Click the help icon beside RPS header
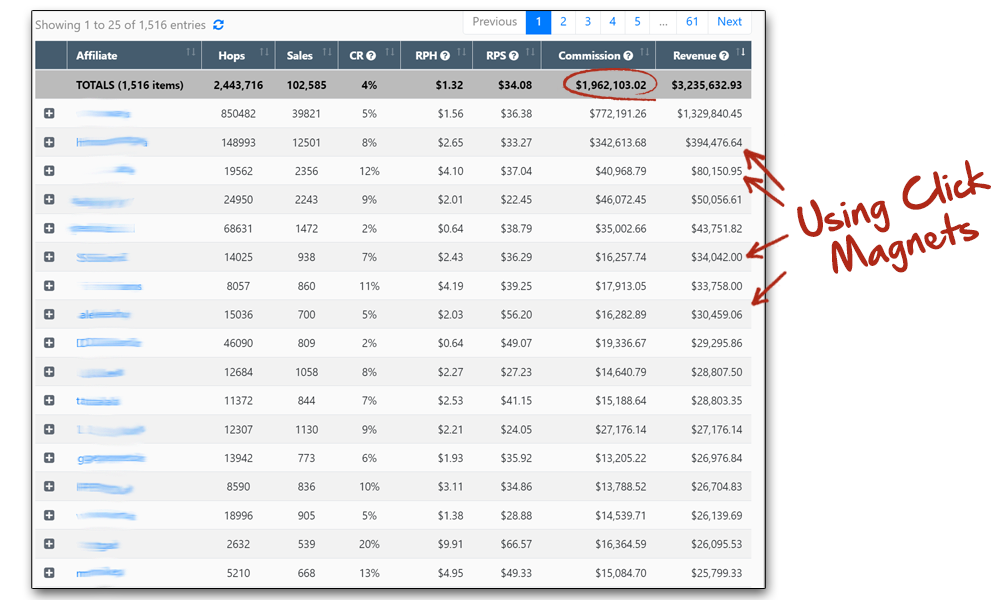The image size is (1000, 600). 514,56
